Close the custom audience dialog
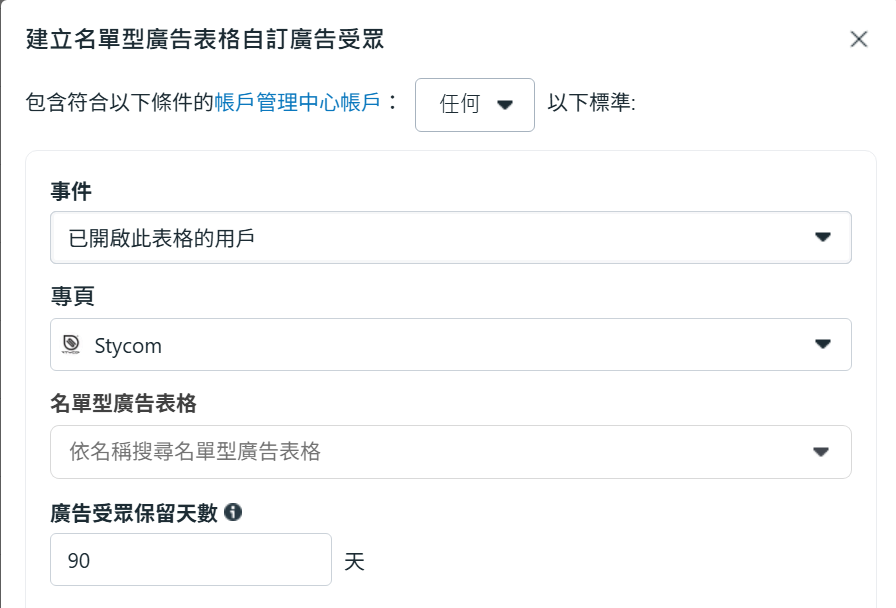Screen dimensions: 896x608 [x=858, y=39]
